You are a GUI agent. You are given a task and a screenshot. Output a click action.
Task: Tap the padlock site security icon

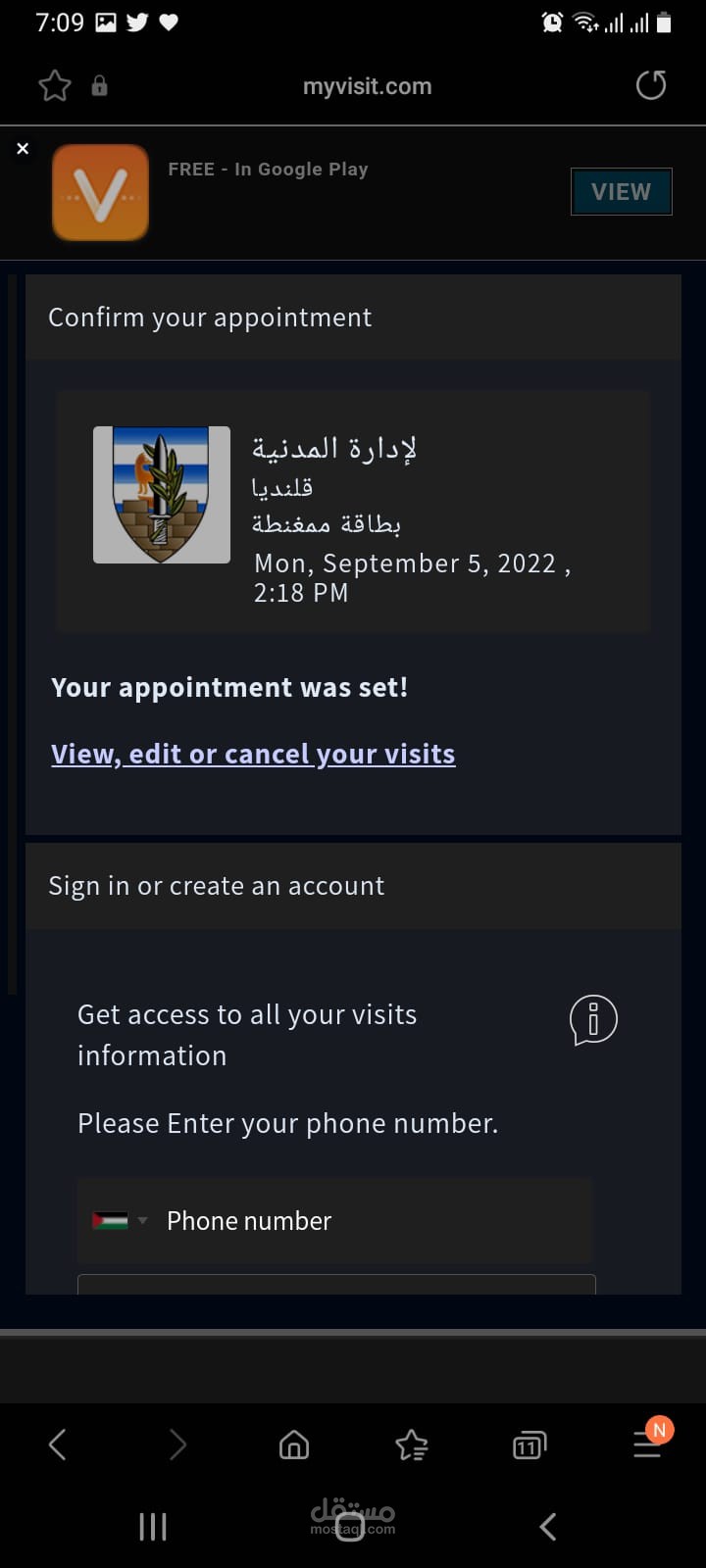99,86
